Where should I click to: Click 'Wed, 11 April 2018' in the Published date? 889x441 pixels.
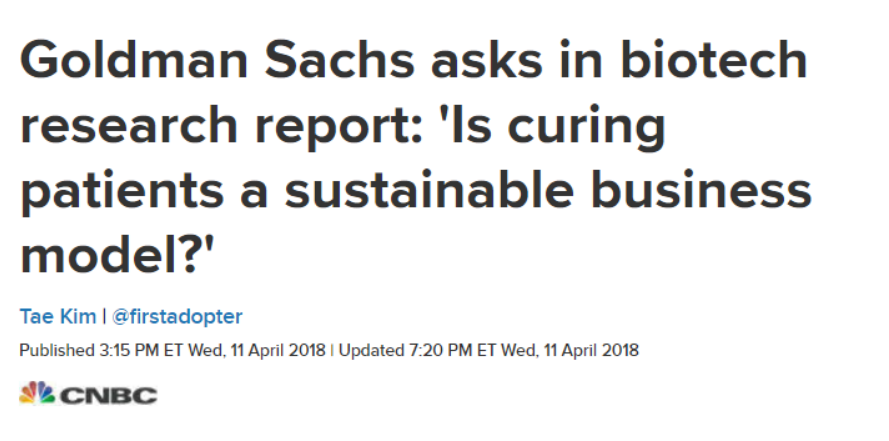(x=257, y=350)
